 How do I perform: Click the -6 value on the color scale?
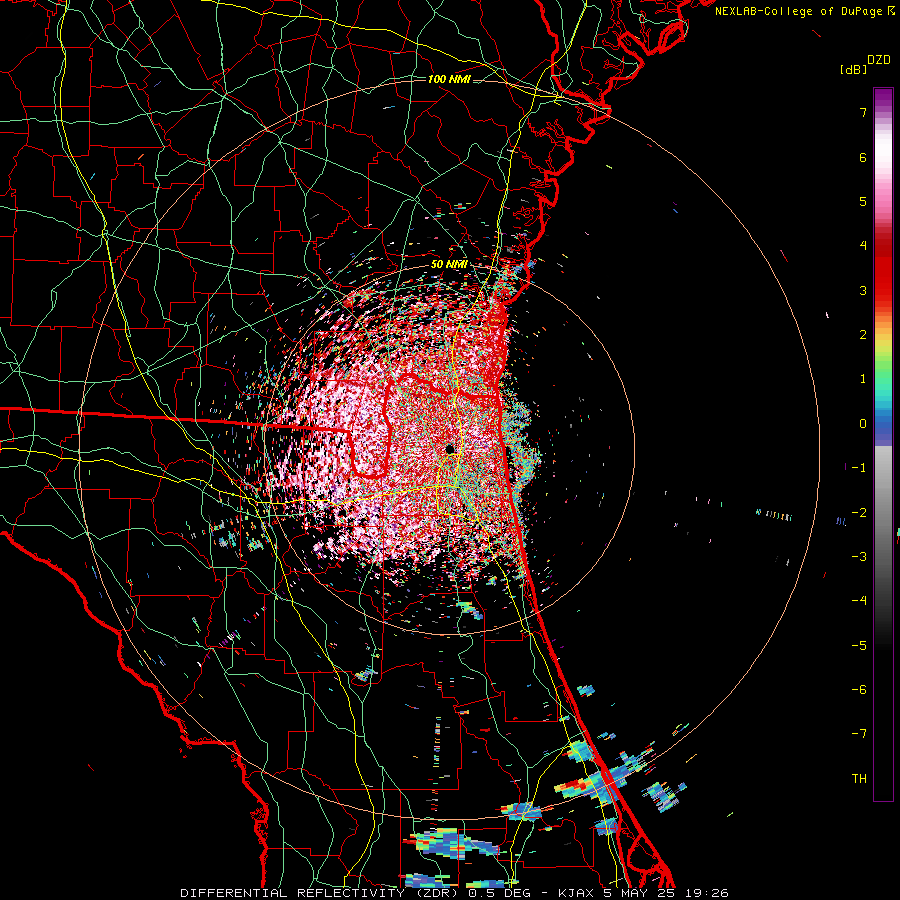(x=859, y=690)
